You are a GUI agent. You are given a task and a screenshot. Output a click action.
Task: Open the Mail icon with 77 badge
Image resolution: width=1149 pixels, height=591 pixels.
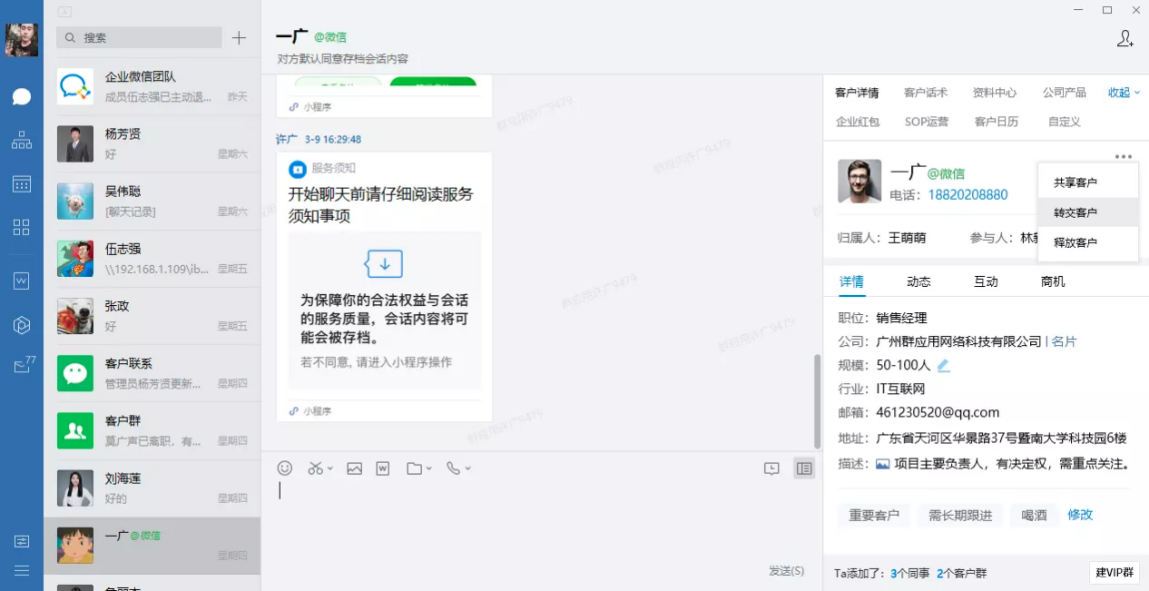click(x=23, y=365)
